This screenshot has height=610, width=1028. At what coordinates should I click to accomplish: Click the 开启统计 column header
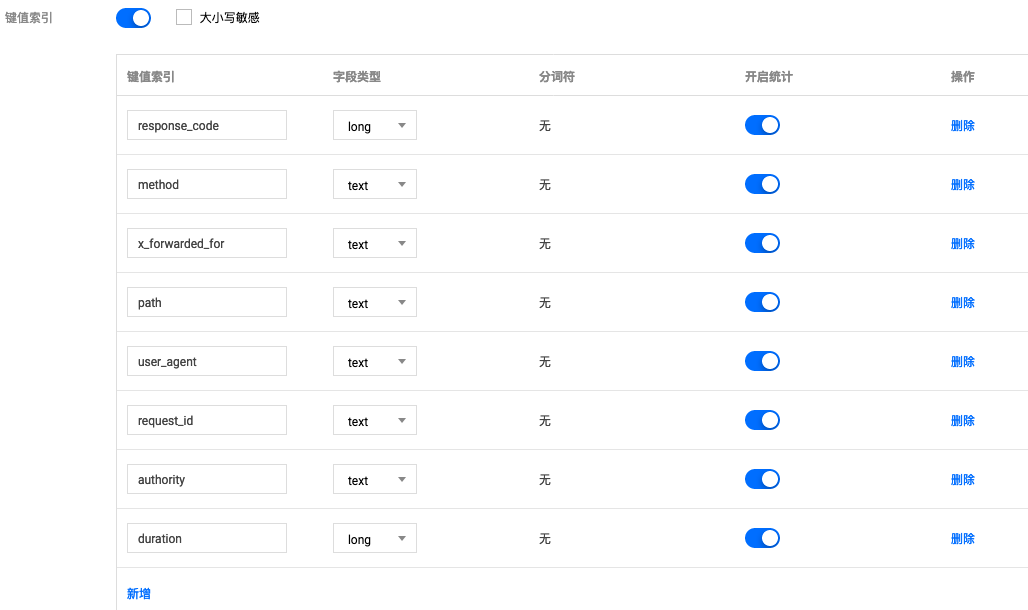[x=768, y=77]
